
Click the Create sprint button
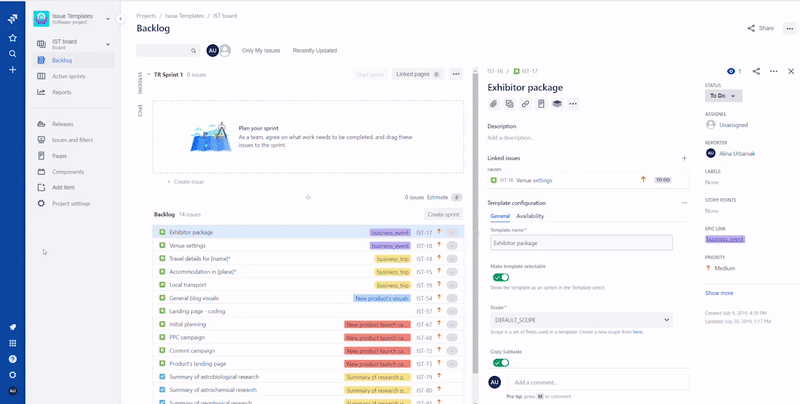coord(443,215)
